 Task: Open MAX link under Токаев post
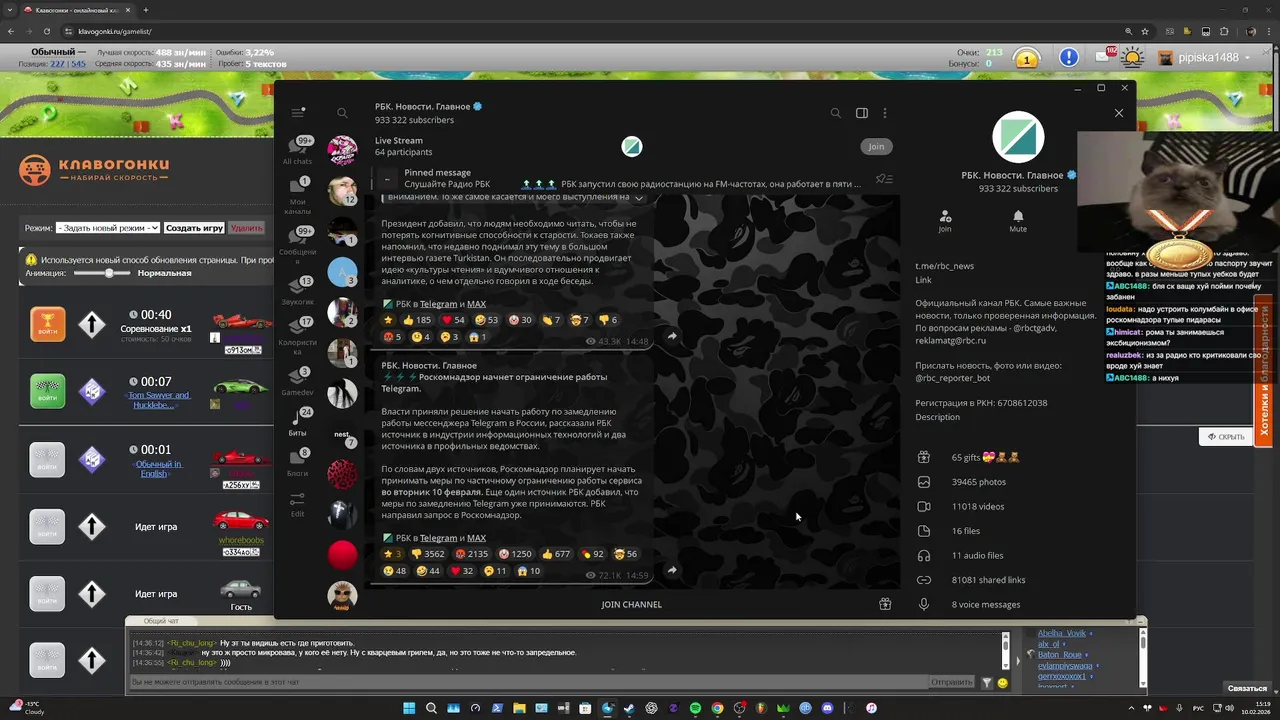476,304
